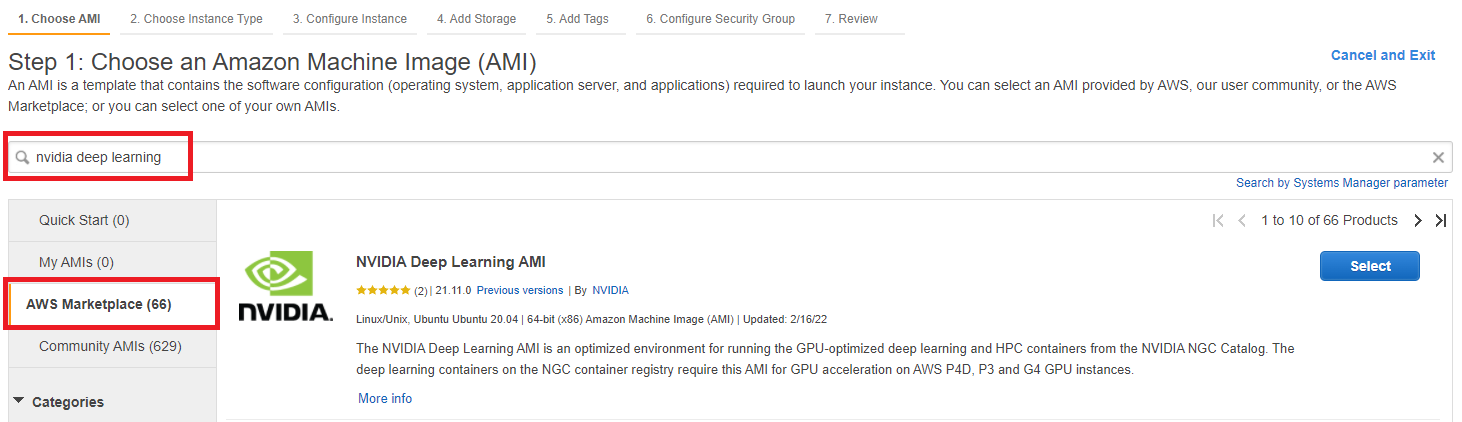
Task: Go to next page of products
Action: click(1418, 221)
